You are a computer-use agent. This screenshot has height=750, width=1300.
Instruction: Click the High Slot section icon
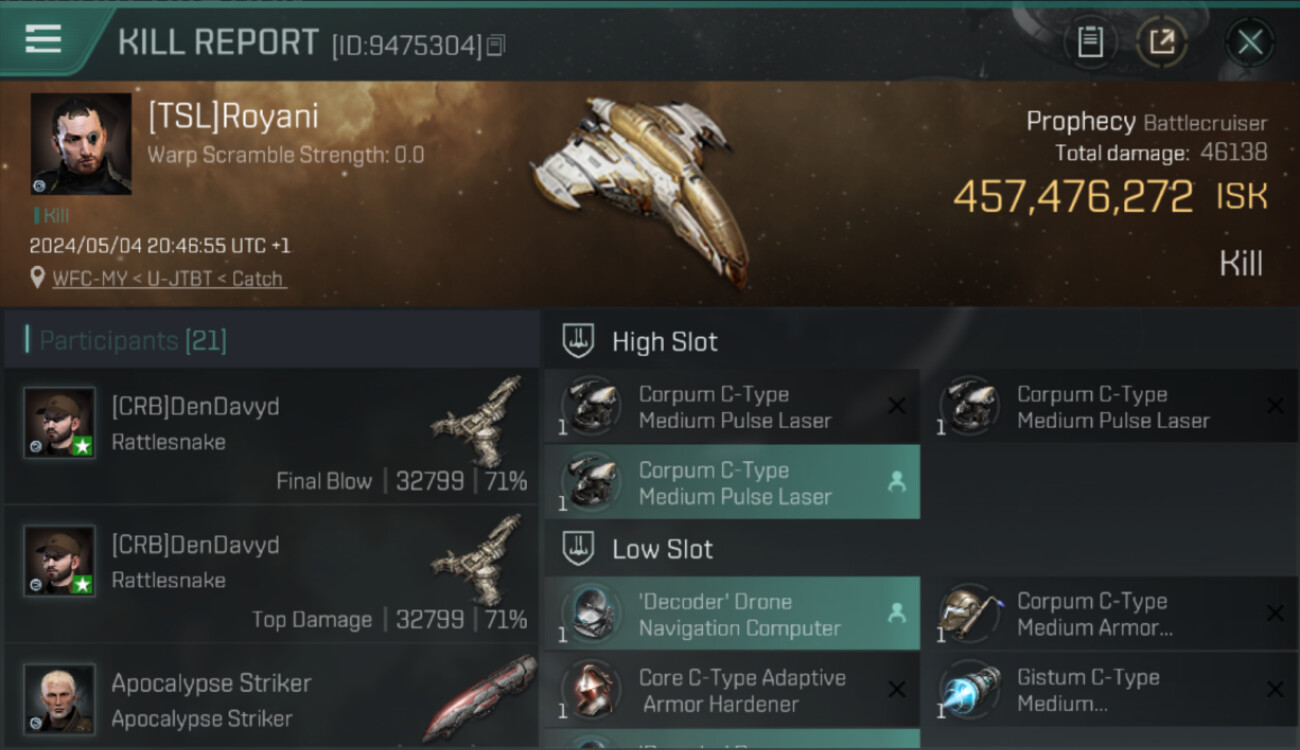(x=578, y=341)
